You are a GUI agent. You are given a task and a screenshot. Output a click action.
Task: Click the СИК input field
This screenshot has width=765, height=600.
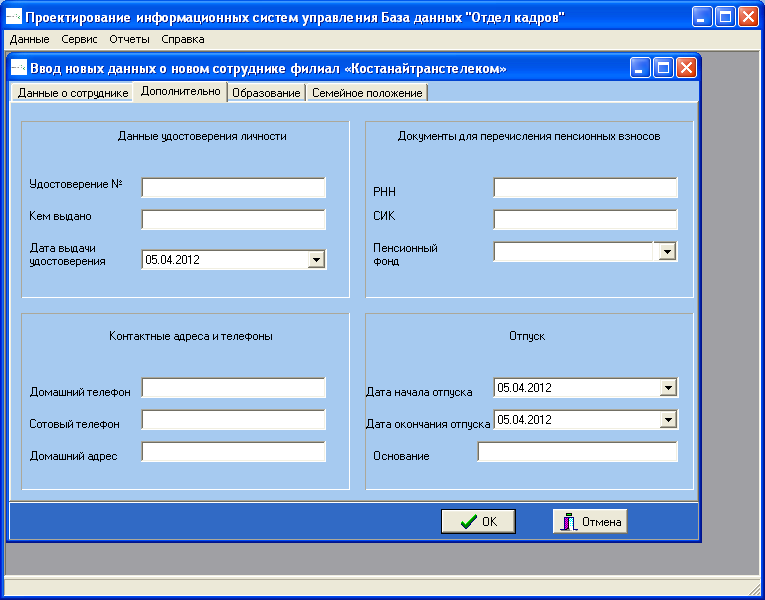(585, 220)
